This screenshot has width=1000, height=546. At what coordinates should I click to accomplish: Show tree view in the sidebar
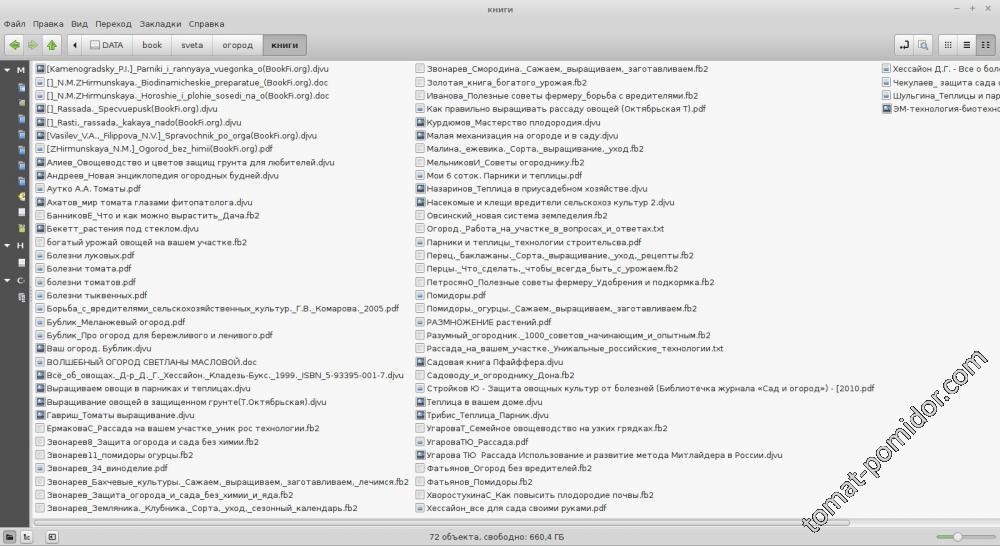pyautogui.click(x=27, y=537)
